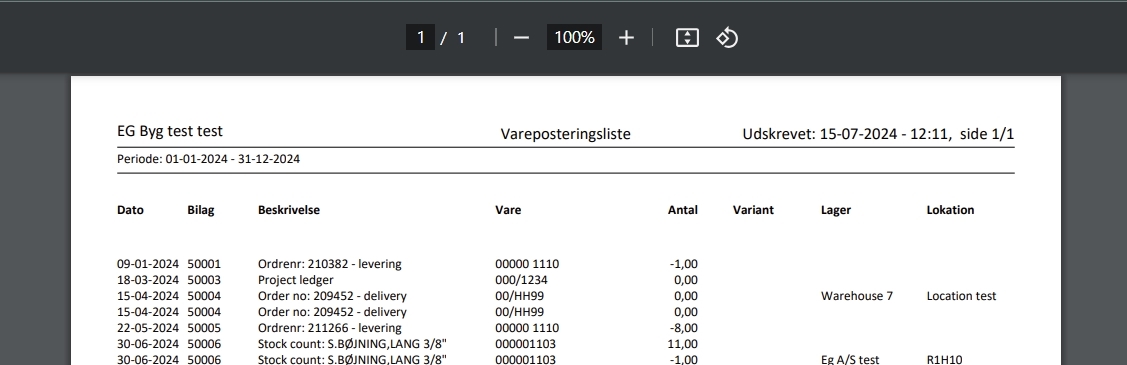Click the Vareposteringsliste title
Viewport: 1127px width, 365px height.
566,134
